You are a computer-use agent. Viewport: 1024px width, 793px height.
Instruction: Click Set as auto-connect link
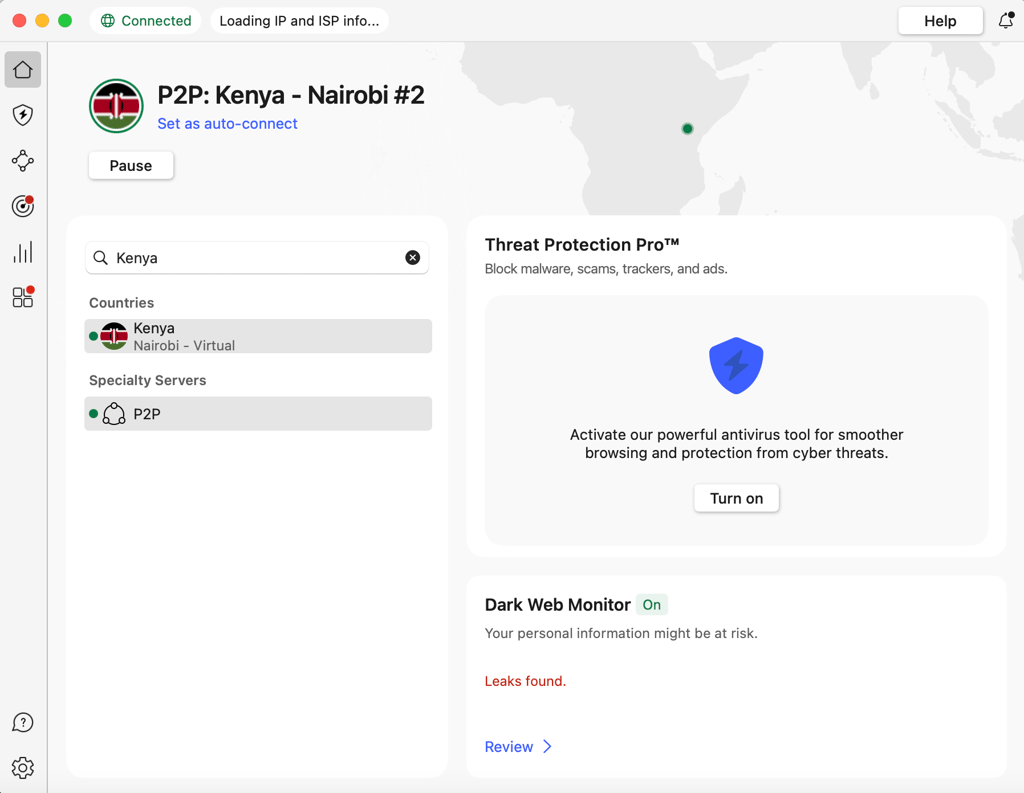(x=227, y=123)
